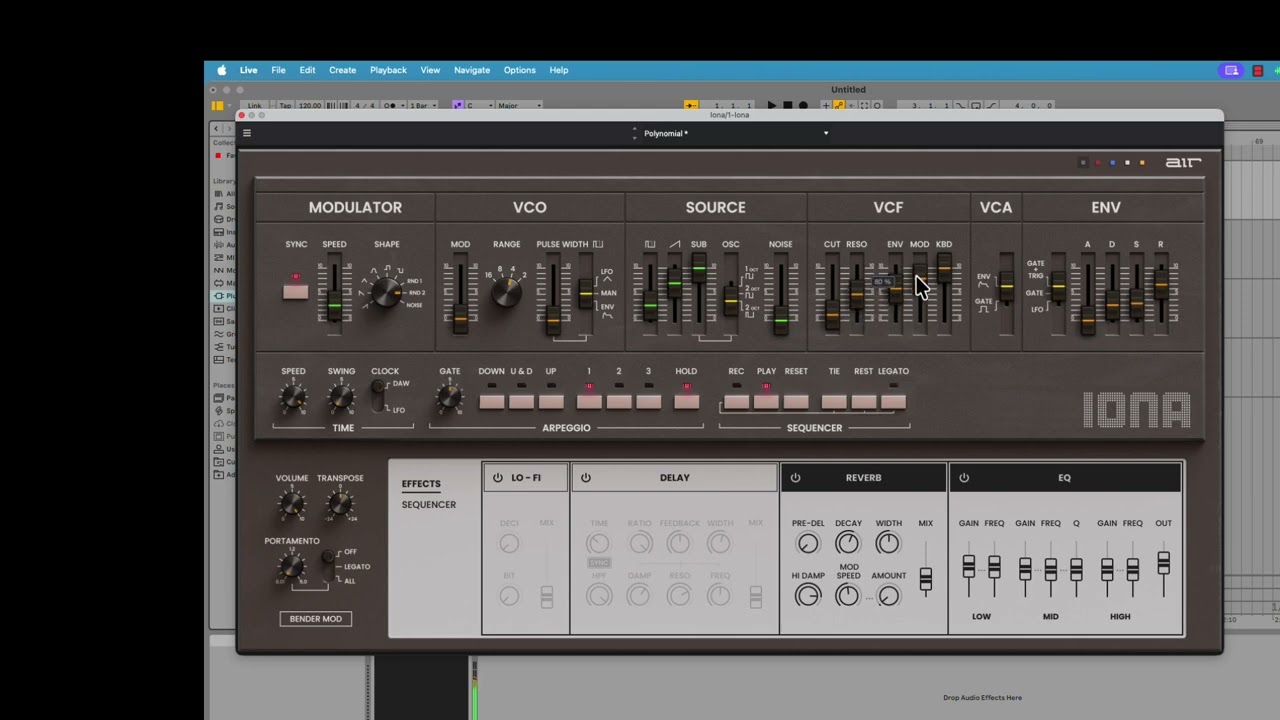Toggle arpeggio octave 3 button

[x=648, y=402]
